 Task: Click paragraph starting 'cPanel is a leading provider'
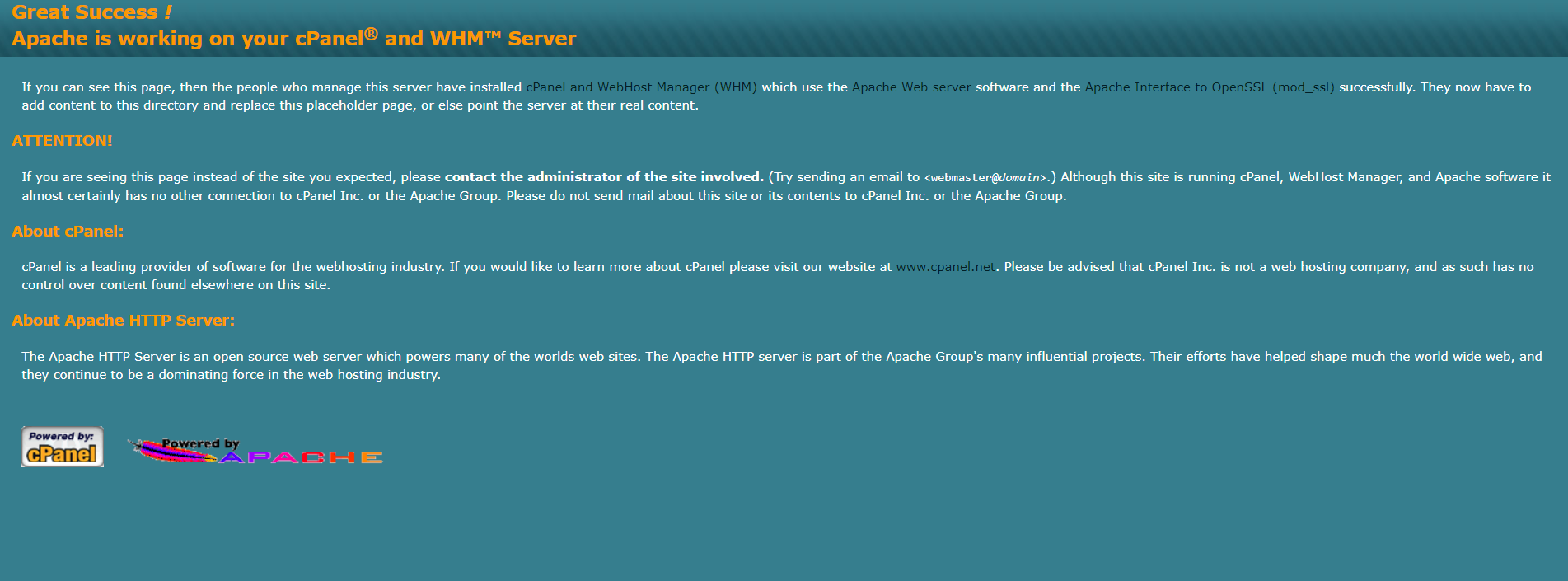click(x=778, y=276)
